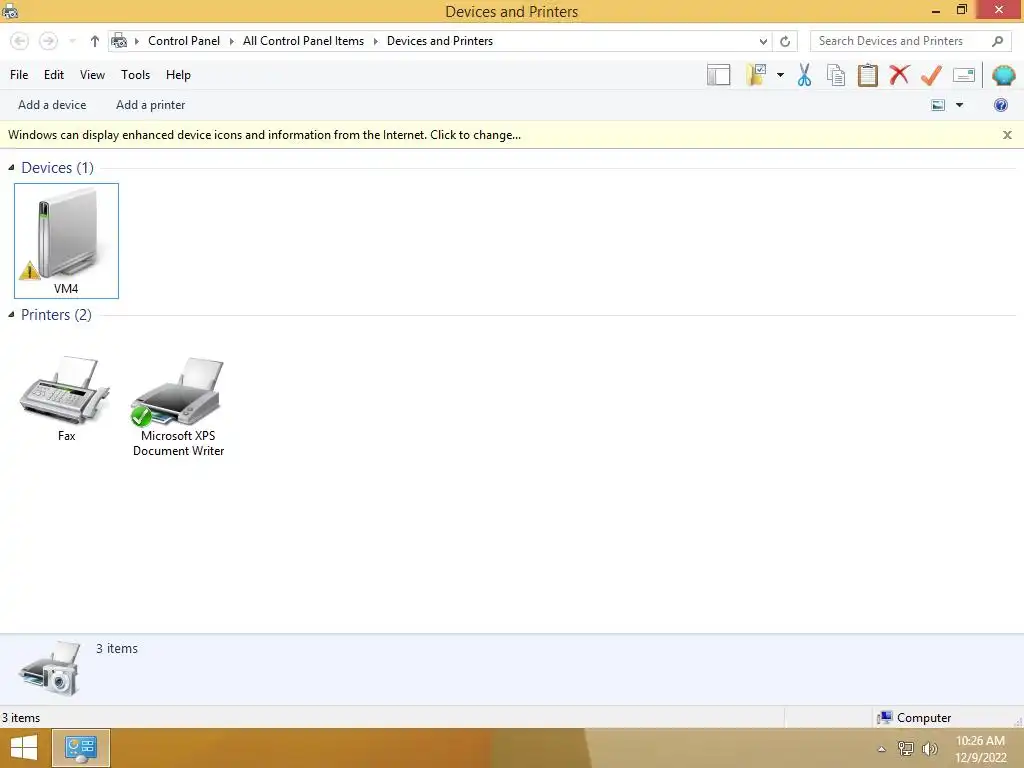
Task: Click the orange checkmark Properties icon
Action: 931,75
